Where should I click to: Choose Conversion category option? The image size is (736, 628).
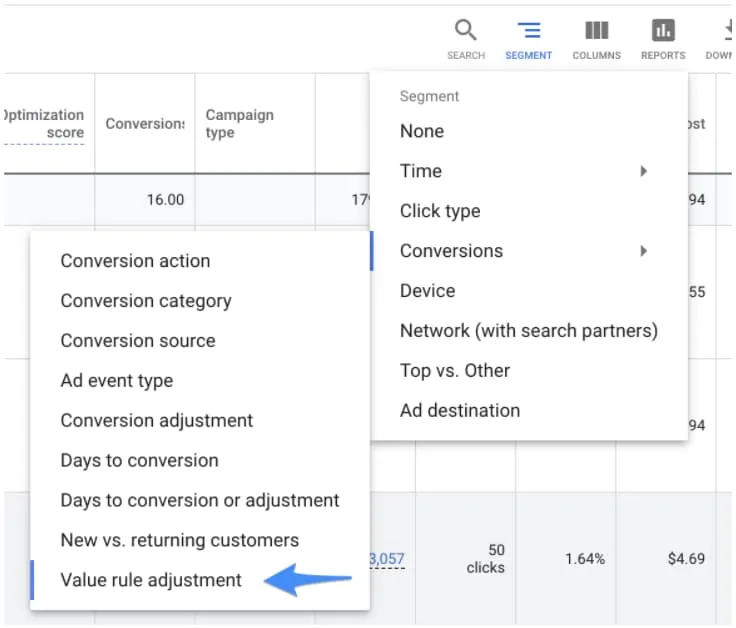click(146, 301)
